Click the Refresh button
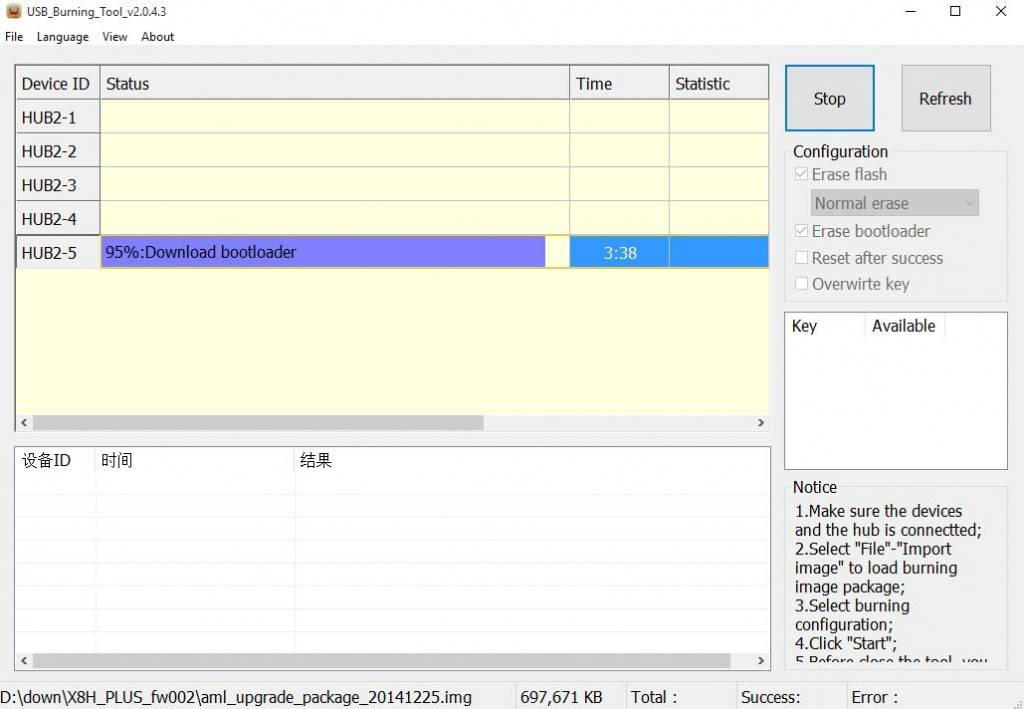Image resolution: width=1024 pixels, height=709 pixels. point(944,98)
